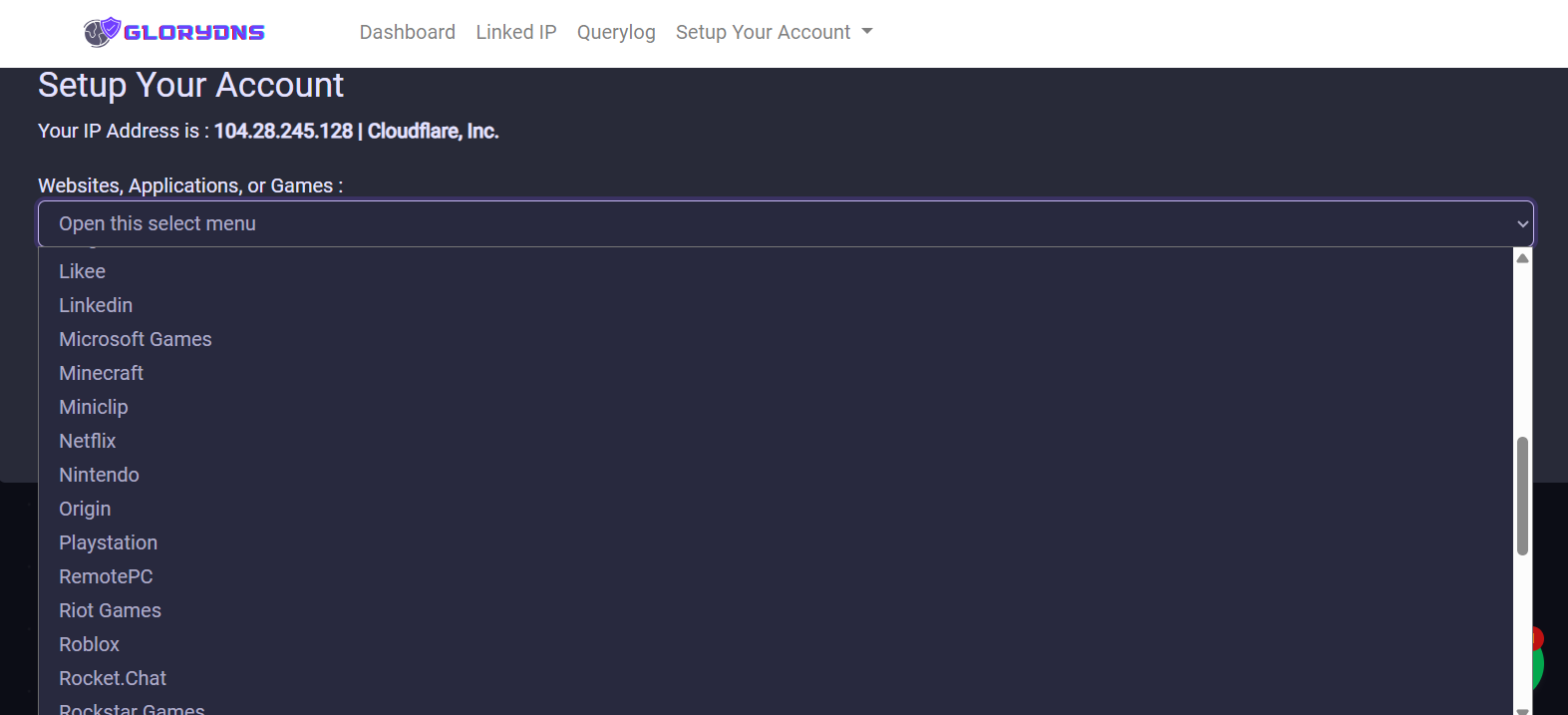Click the dropdown list scroll-up arrow
The image size is (1568, 715).
(1522, 258)
